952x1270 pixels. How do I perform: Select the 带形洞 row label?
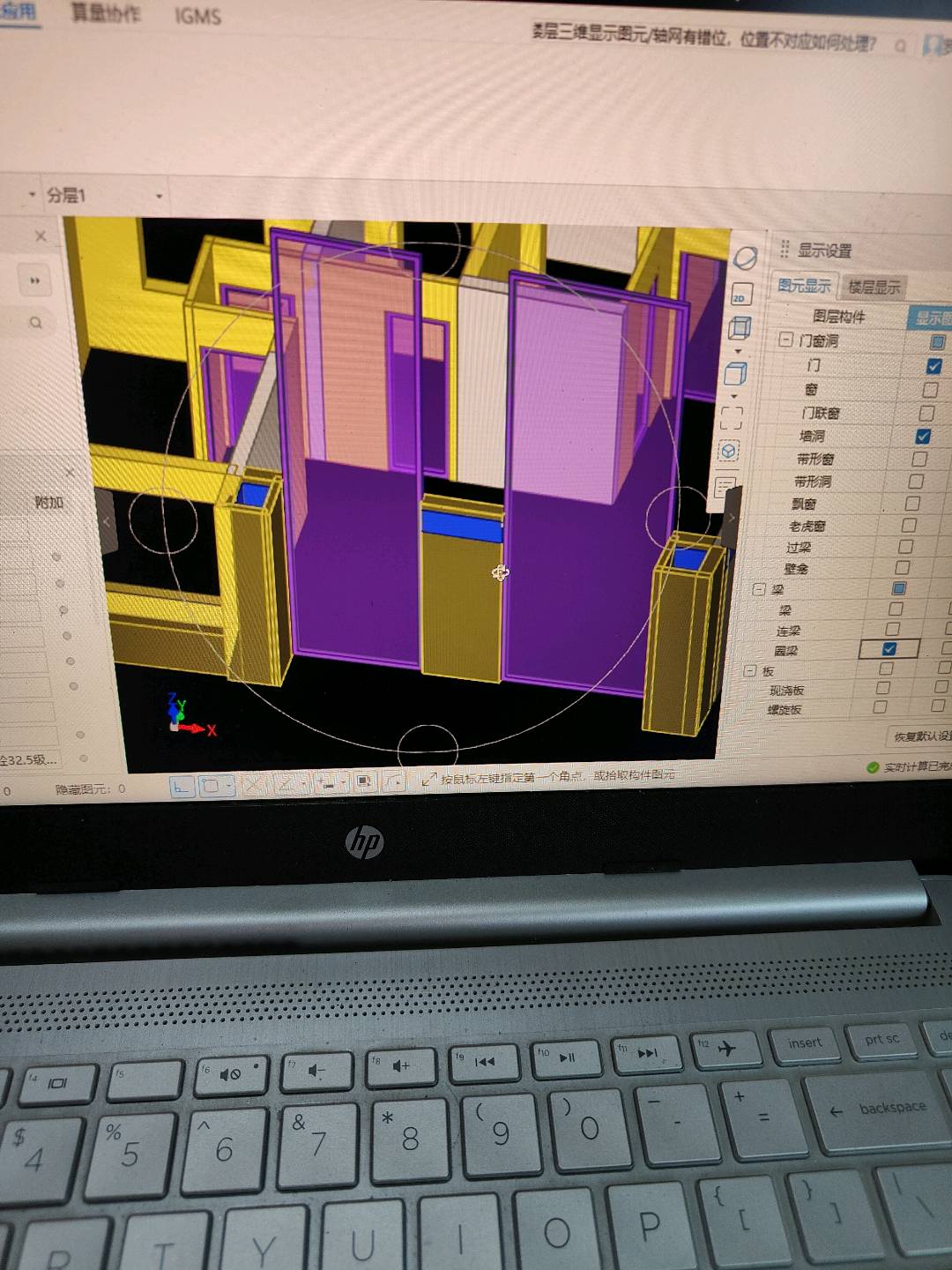(812, 482)
